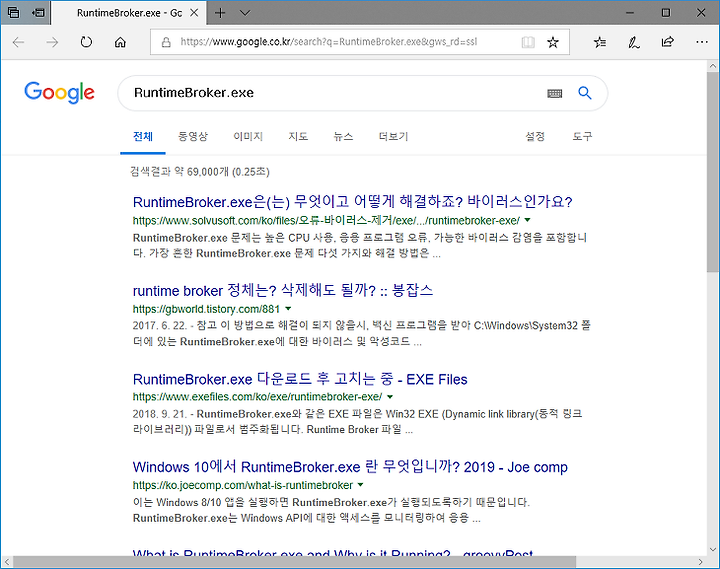The height and width of the screenshot is (569, 720).
Task: Click the scroll down arrow
Action: 713,549
